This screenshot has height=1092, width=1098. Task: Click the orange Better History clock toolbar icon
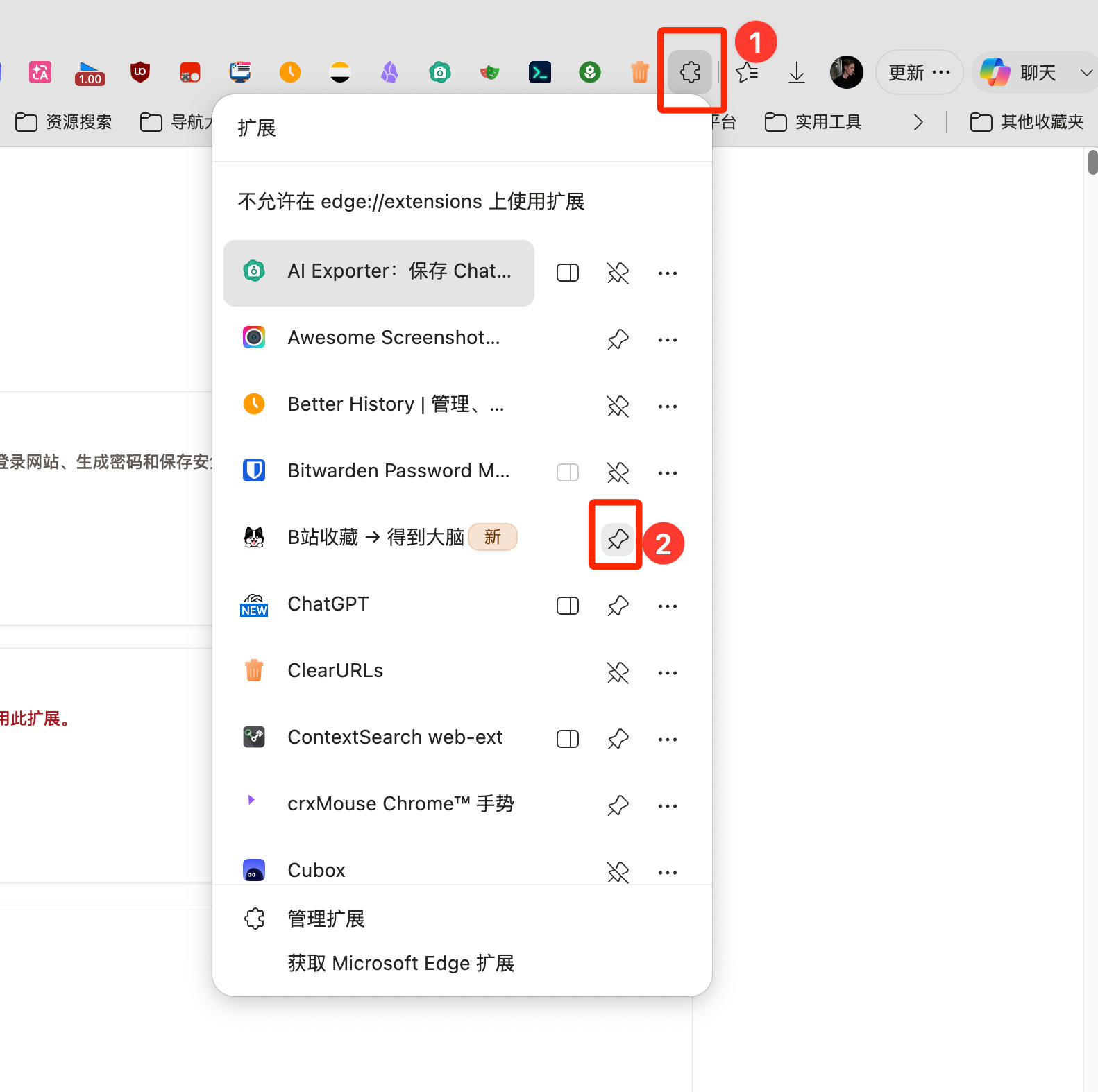(290, 71)
